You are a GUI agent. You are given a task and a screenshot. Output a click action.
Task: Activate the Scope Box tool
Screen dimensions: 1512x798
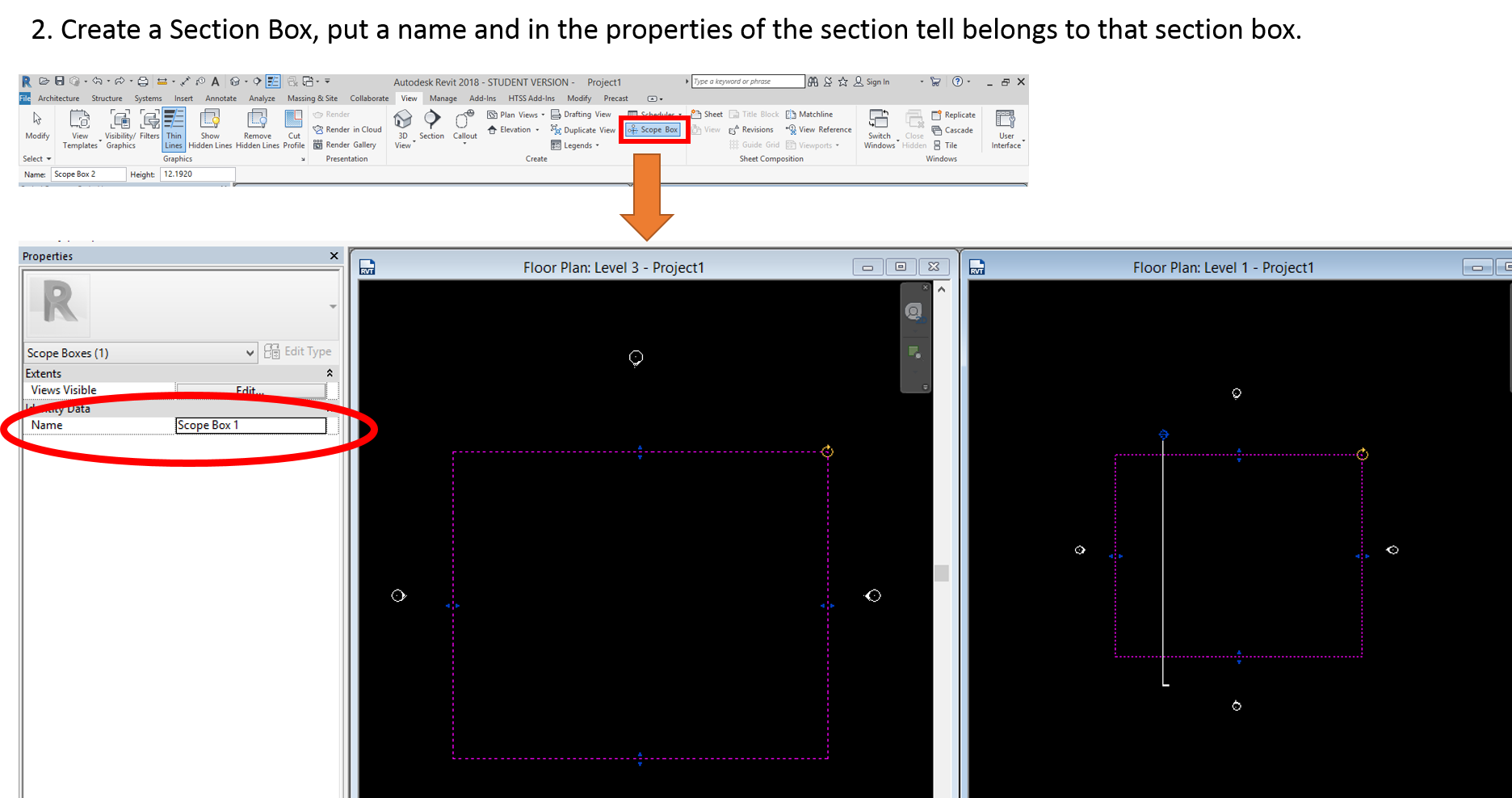[653, 129]
